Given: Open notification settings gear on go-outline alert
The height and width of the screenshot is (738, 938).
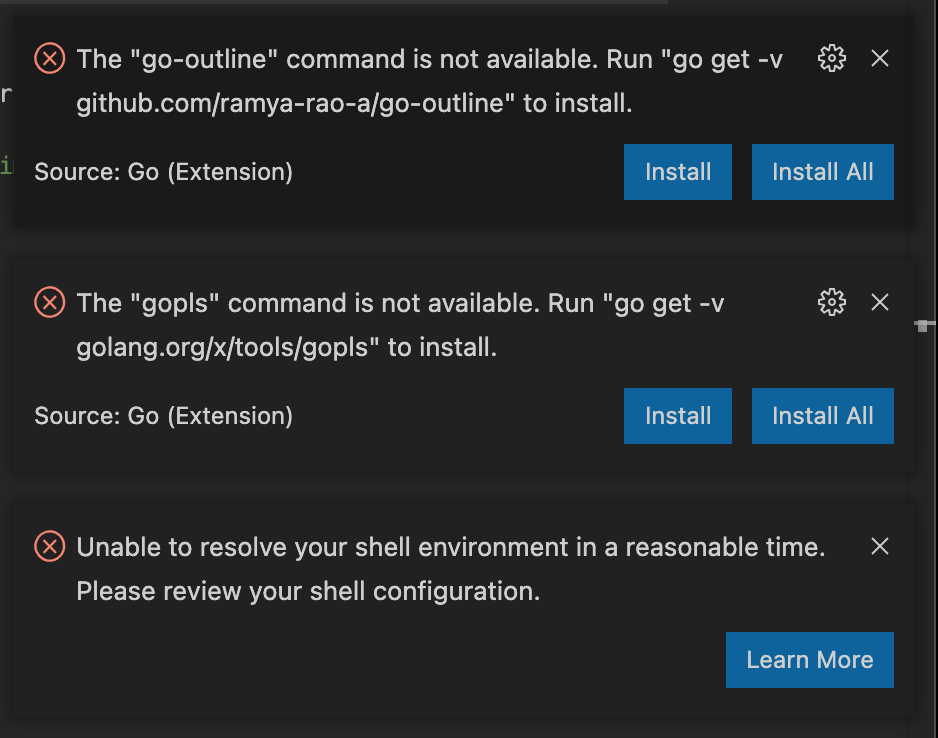Looking at the screenshot, I should [831, 59].
